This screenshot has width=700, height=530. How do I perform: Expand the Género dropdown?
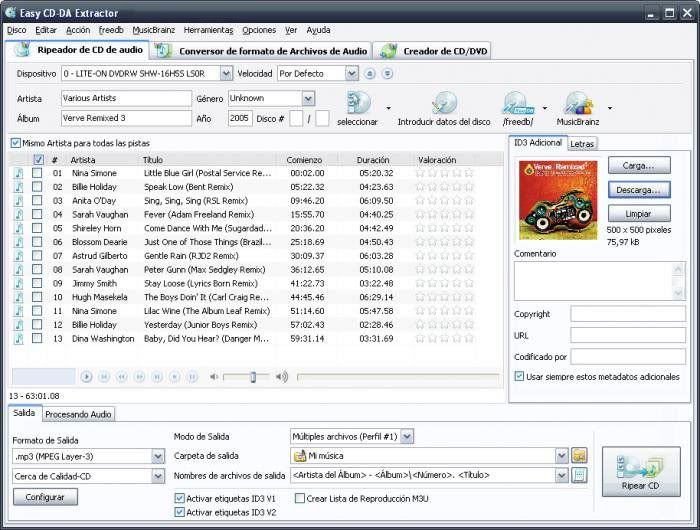click(x=308, y=98)
